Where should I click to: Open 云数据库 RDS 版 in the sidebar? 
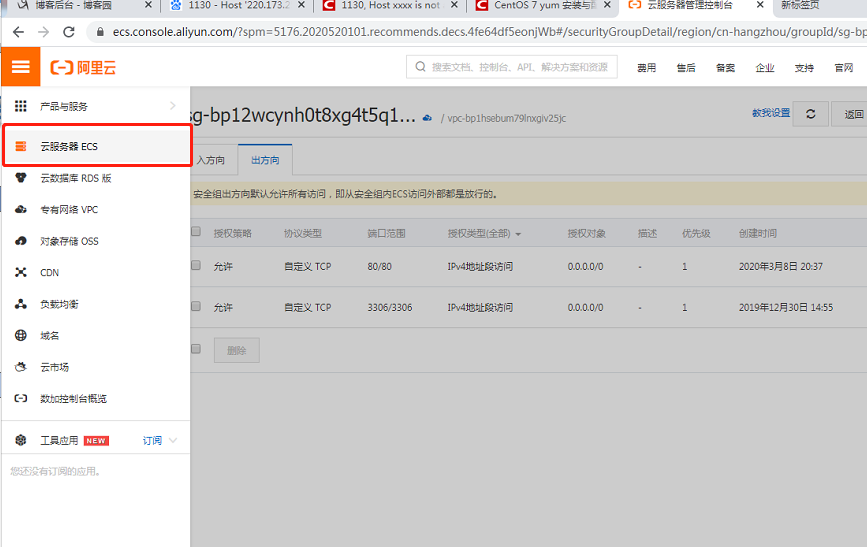point(76,178)
